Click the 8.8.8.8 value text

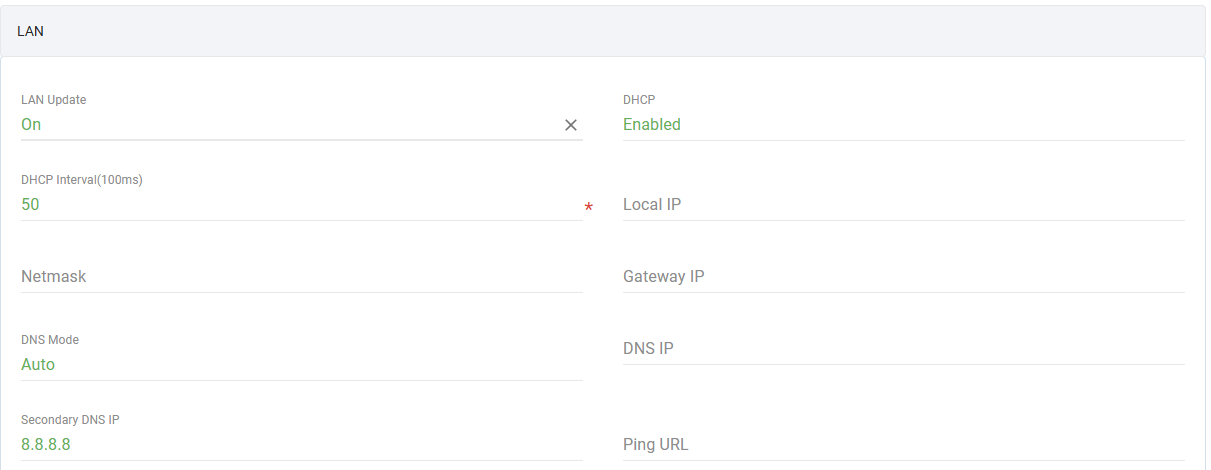coord(46,445)
